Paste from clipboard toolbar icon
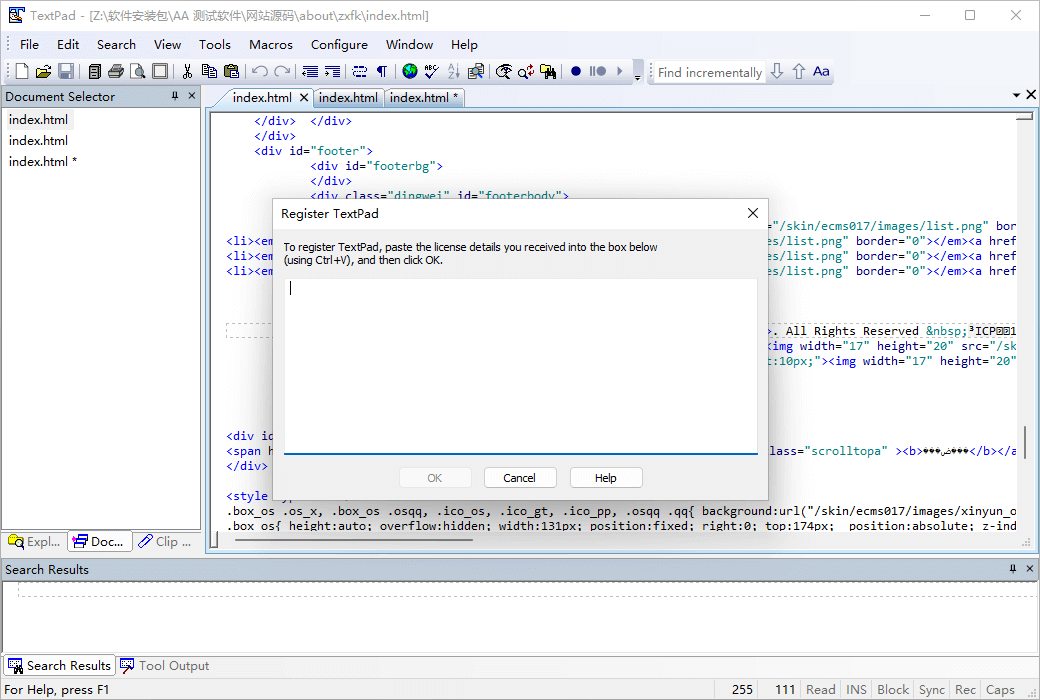Viewport: 1040px width, 700px height. point(231,71)
